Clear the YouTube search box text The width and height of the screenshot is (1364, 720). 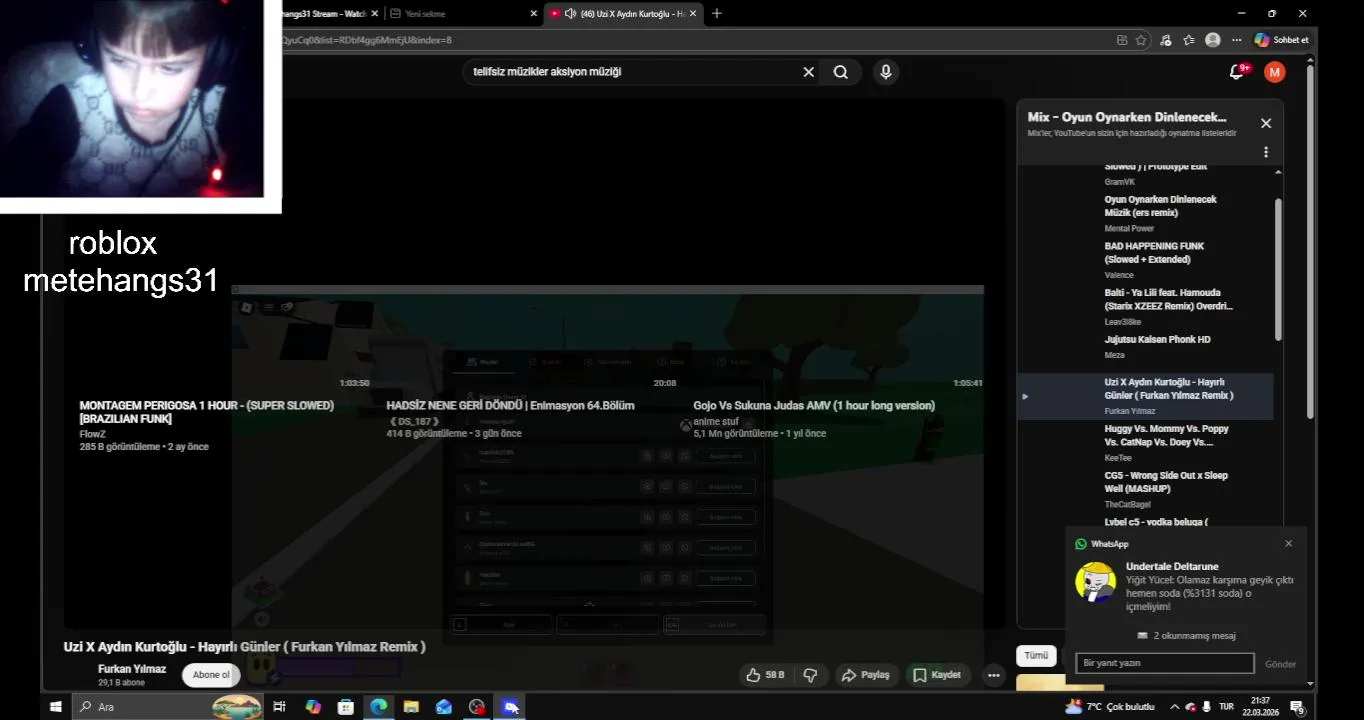click(808, 72)
